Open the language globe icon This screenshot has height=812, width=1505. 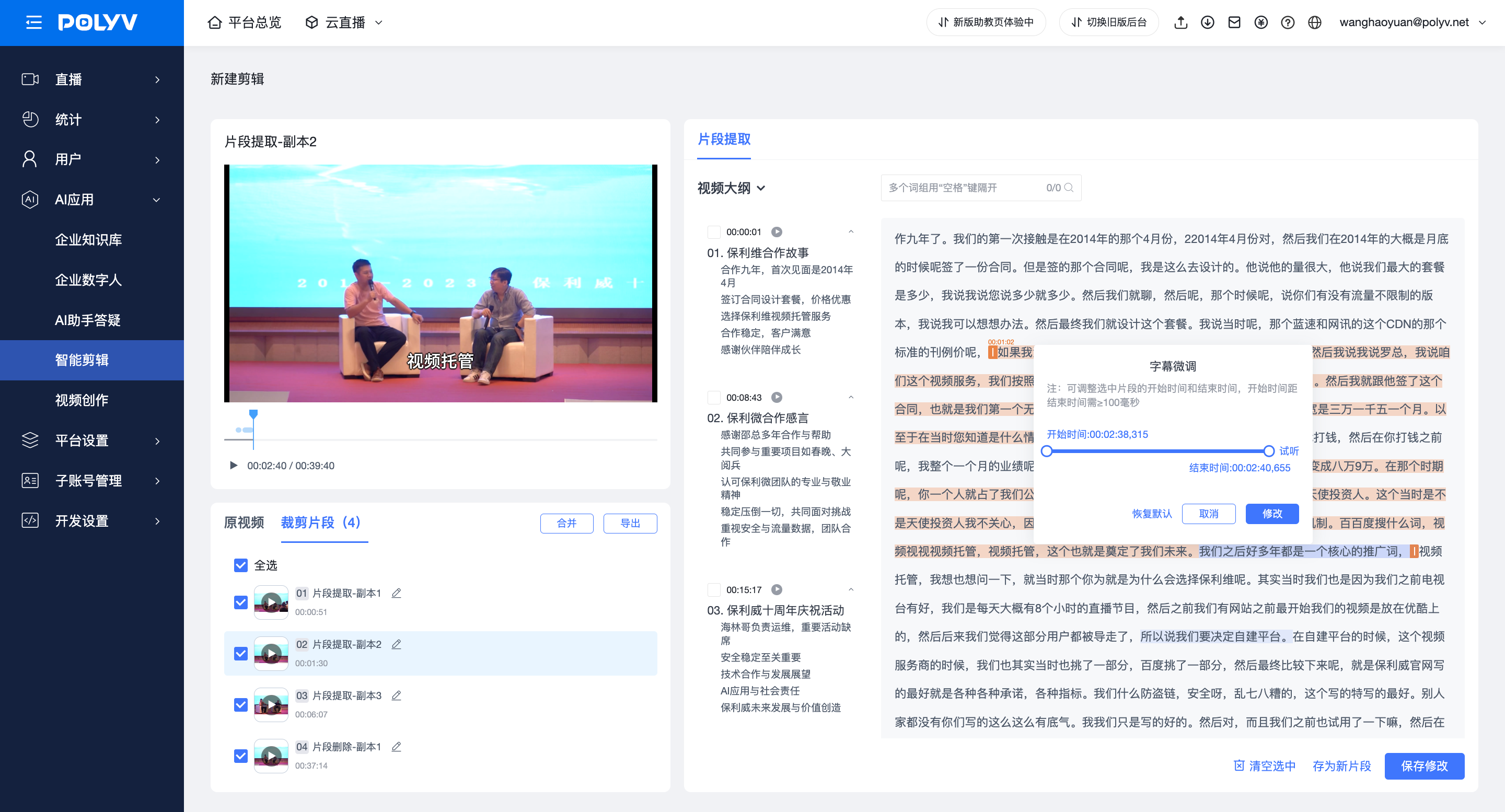pyautogui.click(x=1315, y=22)
